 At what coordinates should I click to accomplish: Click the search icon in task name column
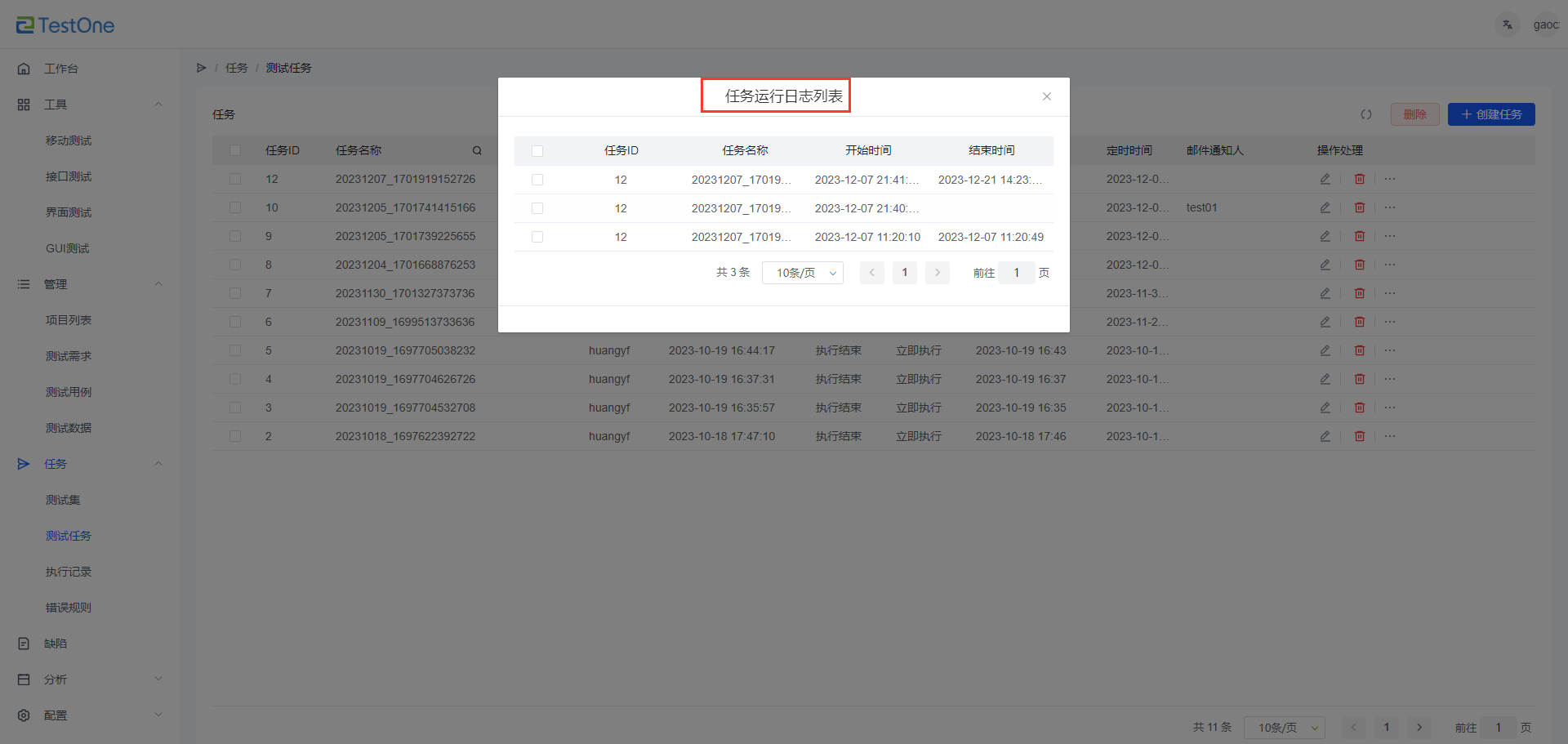477,150
